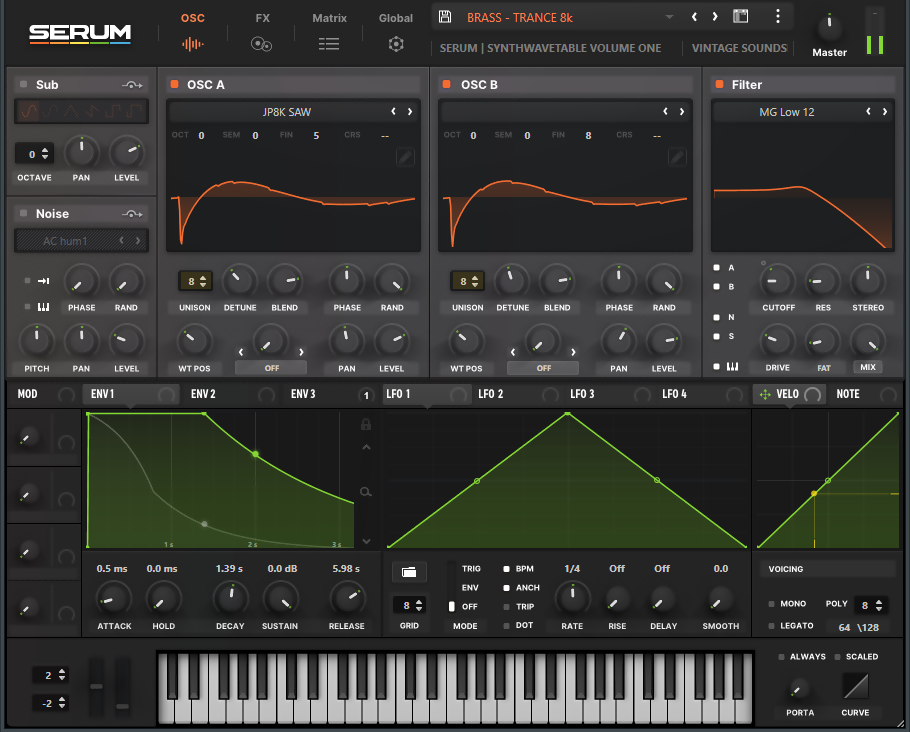Open the OSC B warp mode OFF menu
Screen dimensions: 910x732
coord(543,368)
